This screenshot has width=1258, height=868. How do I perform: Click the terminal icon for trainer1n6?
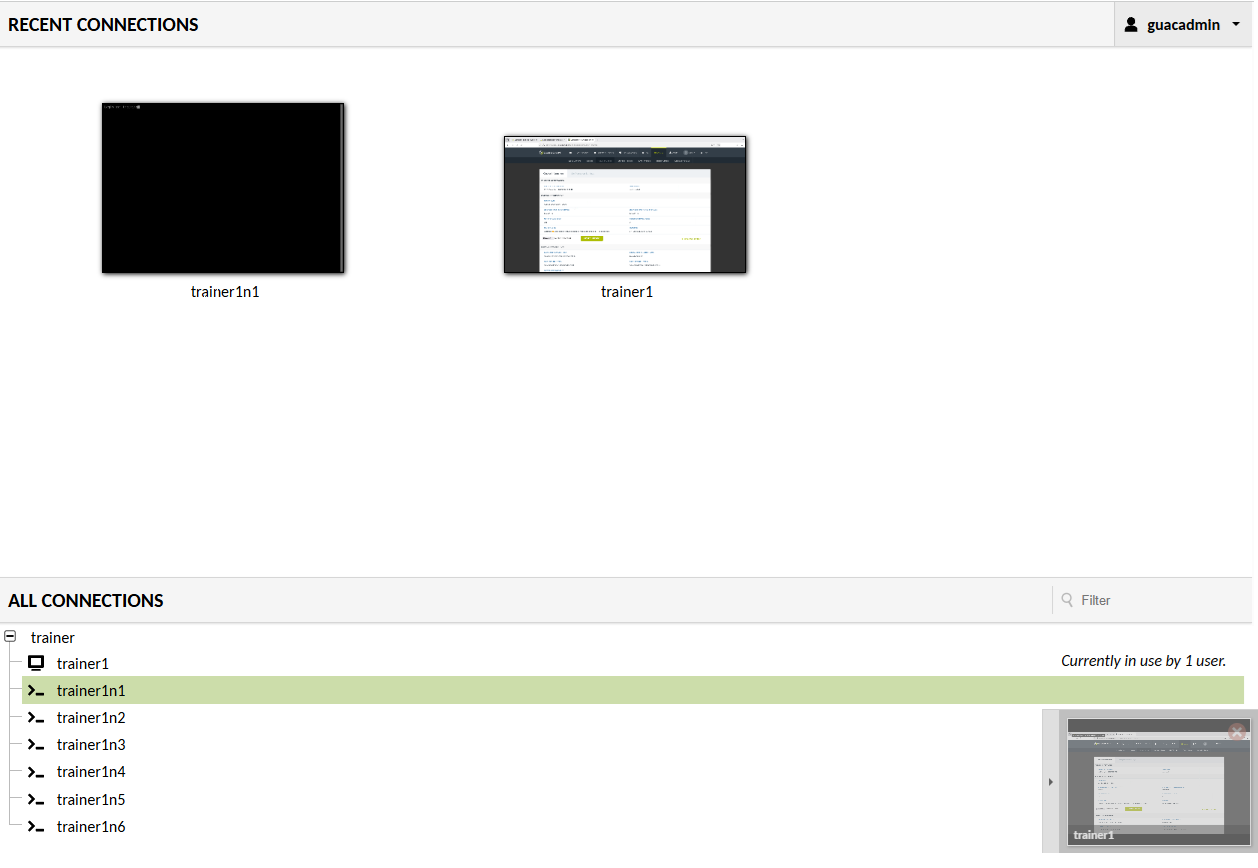click(36, 827)
